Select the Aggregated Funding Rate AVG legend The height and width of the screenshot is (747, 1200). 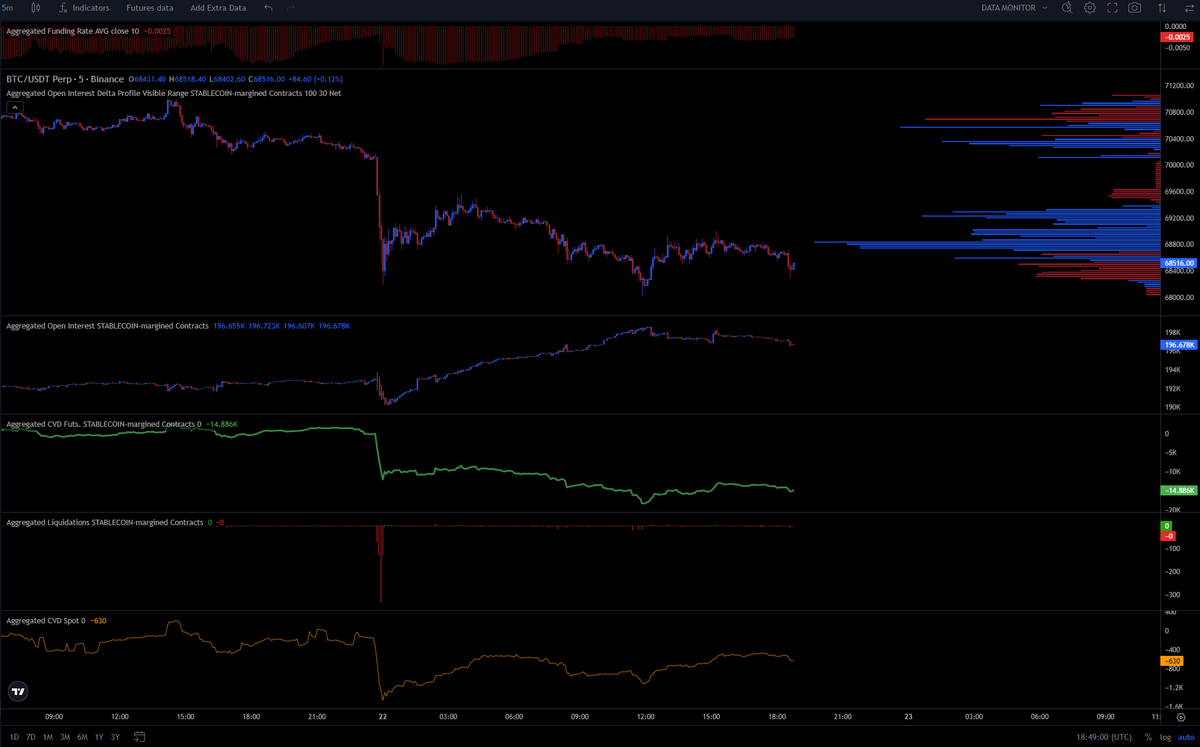click(72, 31)
